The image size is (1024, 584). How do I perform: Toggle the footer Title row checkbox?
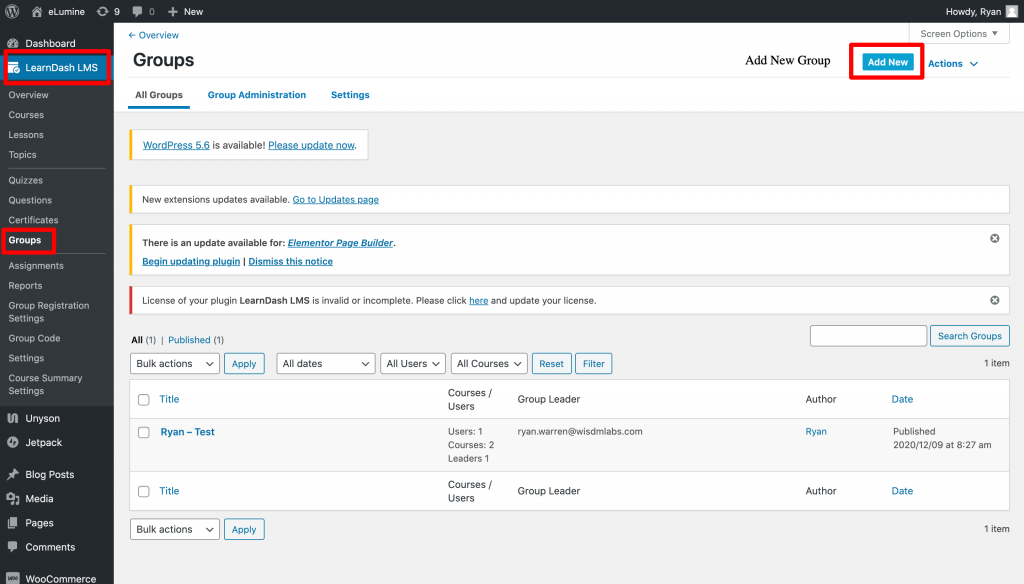[x=144, y=491]
